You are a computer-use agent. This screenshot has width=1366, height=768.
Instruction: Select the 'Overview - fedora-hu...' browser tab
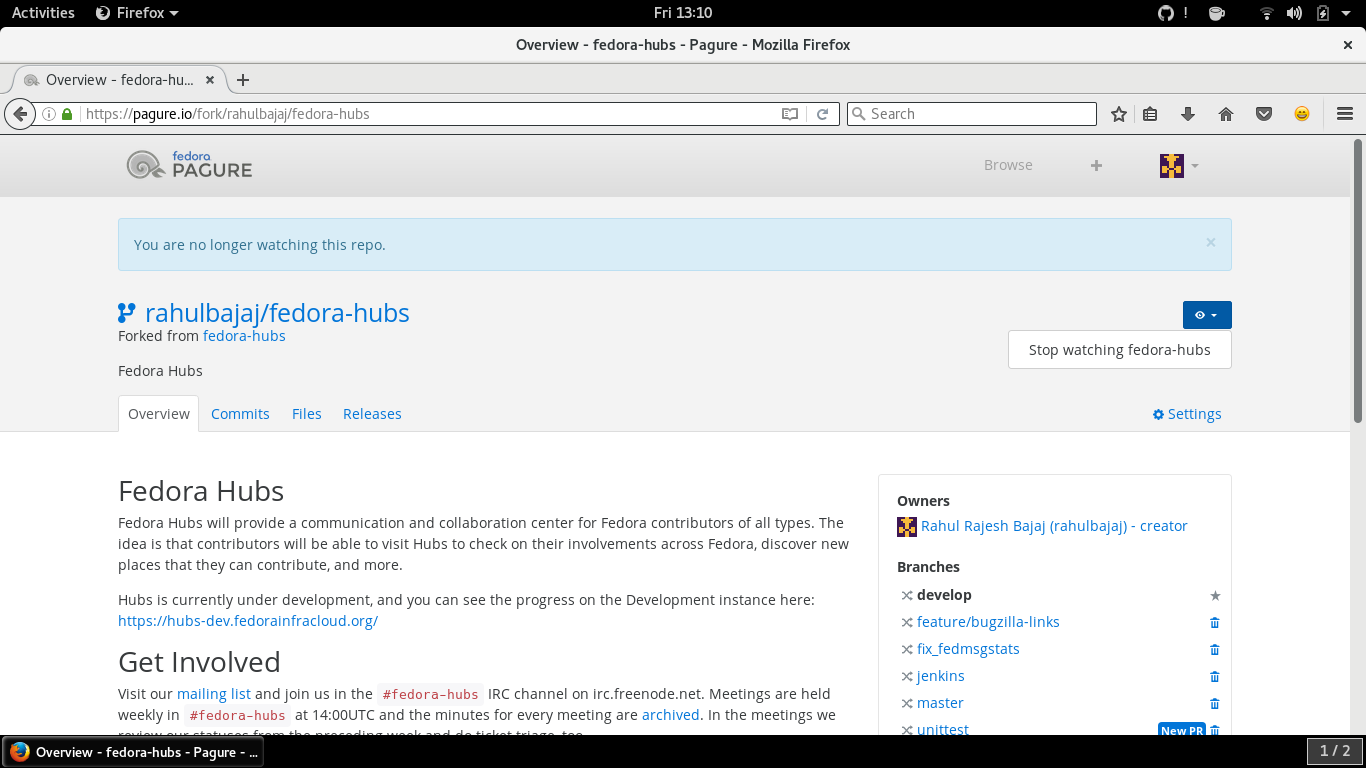(118, 80)
